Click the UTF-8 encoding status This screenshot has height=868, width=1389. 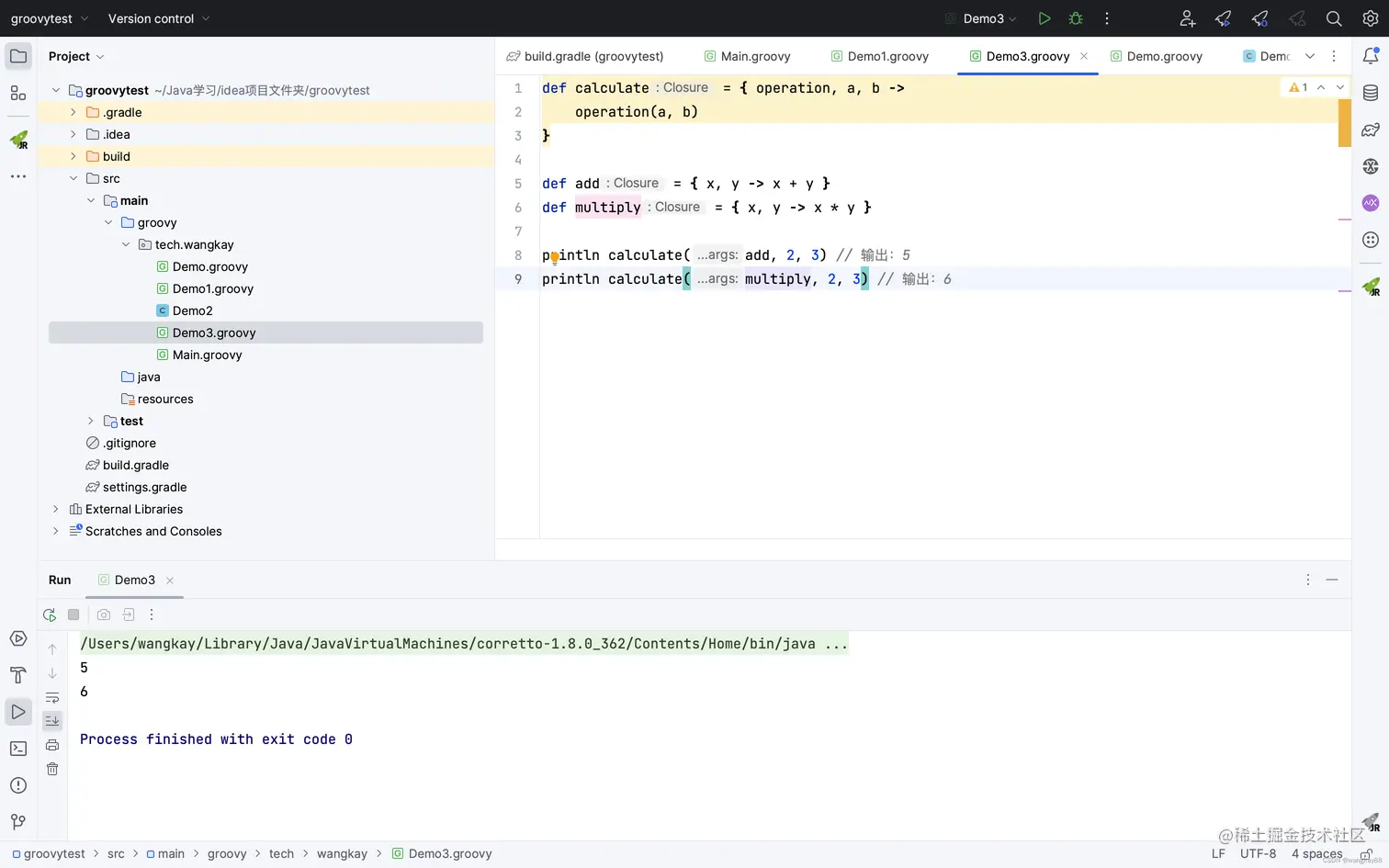[x=1258, y=853]
